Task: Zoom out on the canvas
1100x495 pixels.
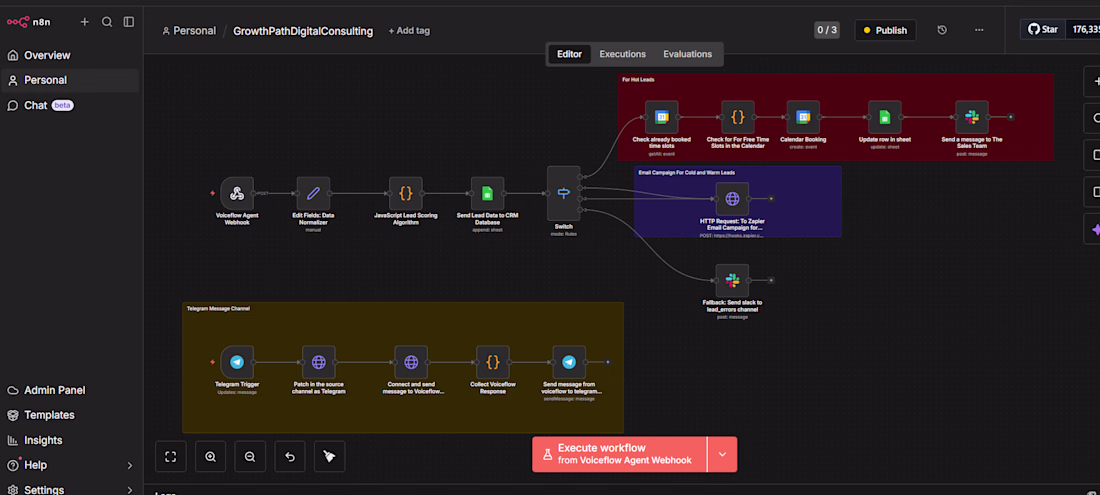Action: [250, 456]
